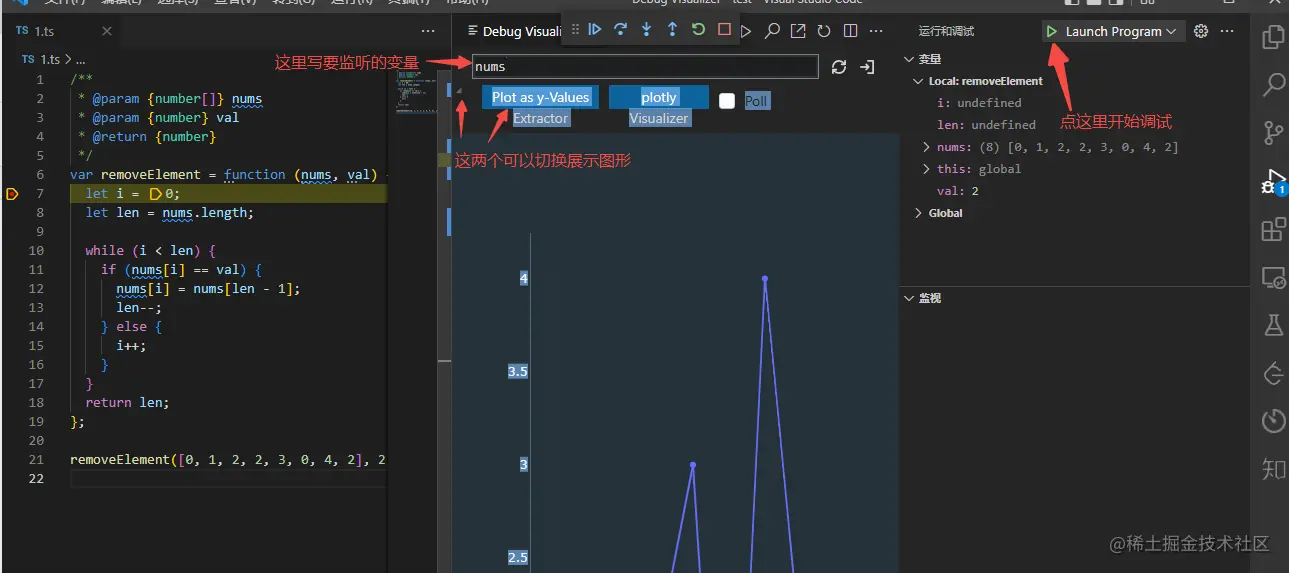Toggle the Poll checkbox
The width and height of the screenshot is (1289, 573).
tap(727, 101)
